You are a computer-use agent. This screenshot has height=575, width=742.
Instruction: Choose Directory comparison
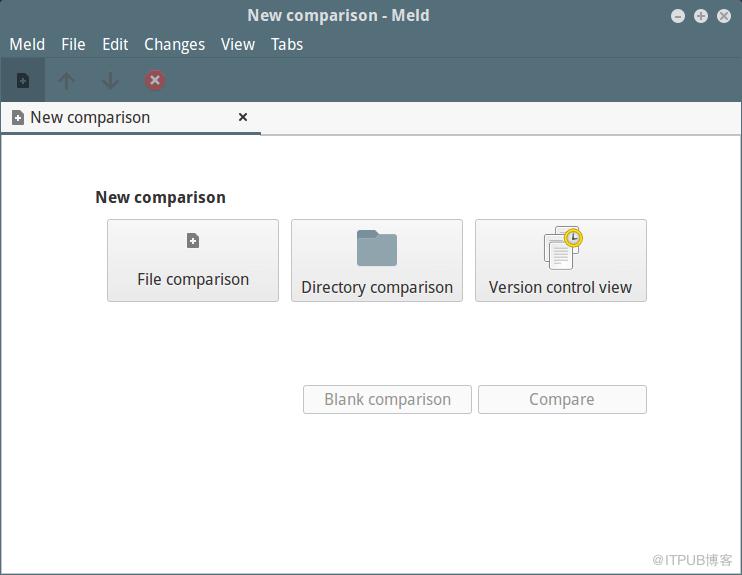pos(377,260)
